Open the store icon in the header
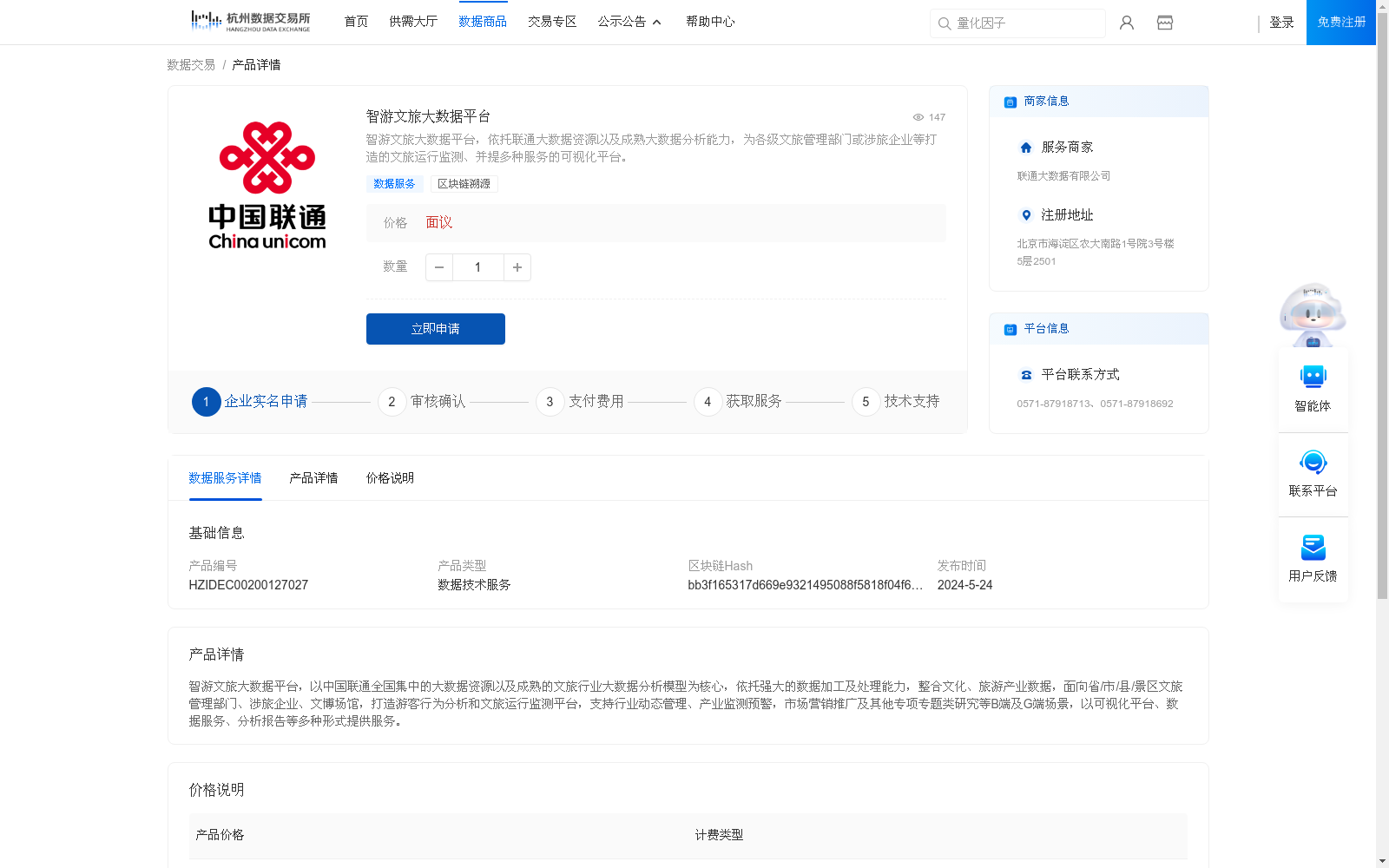This screenshot has height=868, width=1389. 1165,23
